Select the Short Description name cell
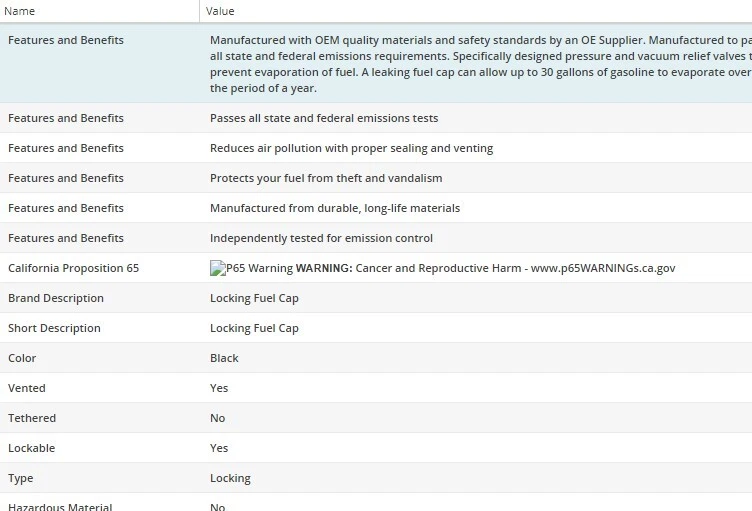Screen dimensions: 752x511 [54, 328]
